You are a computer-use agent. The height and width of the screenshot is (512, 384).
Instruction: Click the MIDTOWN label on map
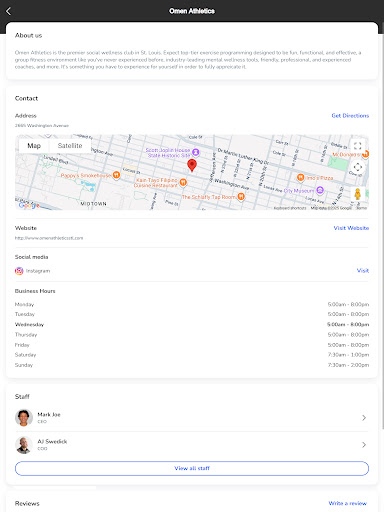(x=94, y=204)
